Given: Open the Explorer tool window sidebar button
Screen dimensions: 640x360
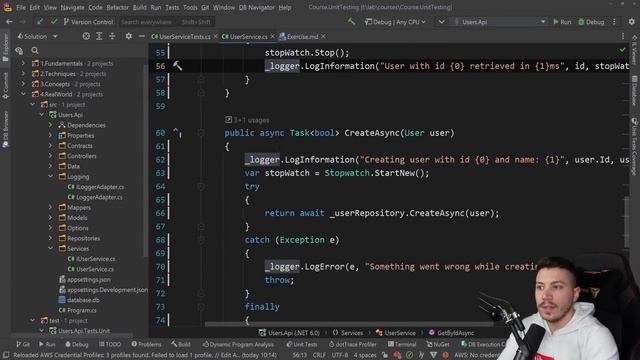Looking at the screenshot, I should coord(5,47).
